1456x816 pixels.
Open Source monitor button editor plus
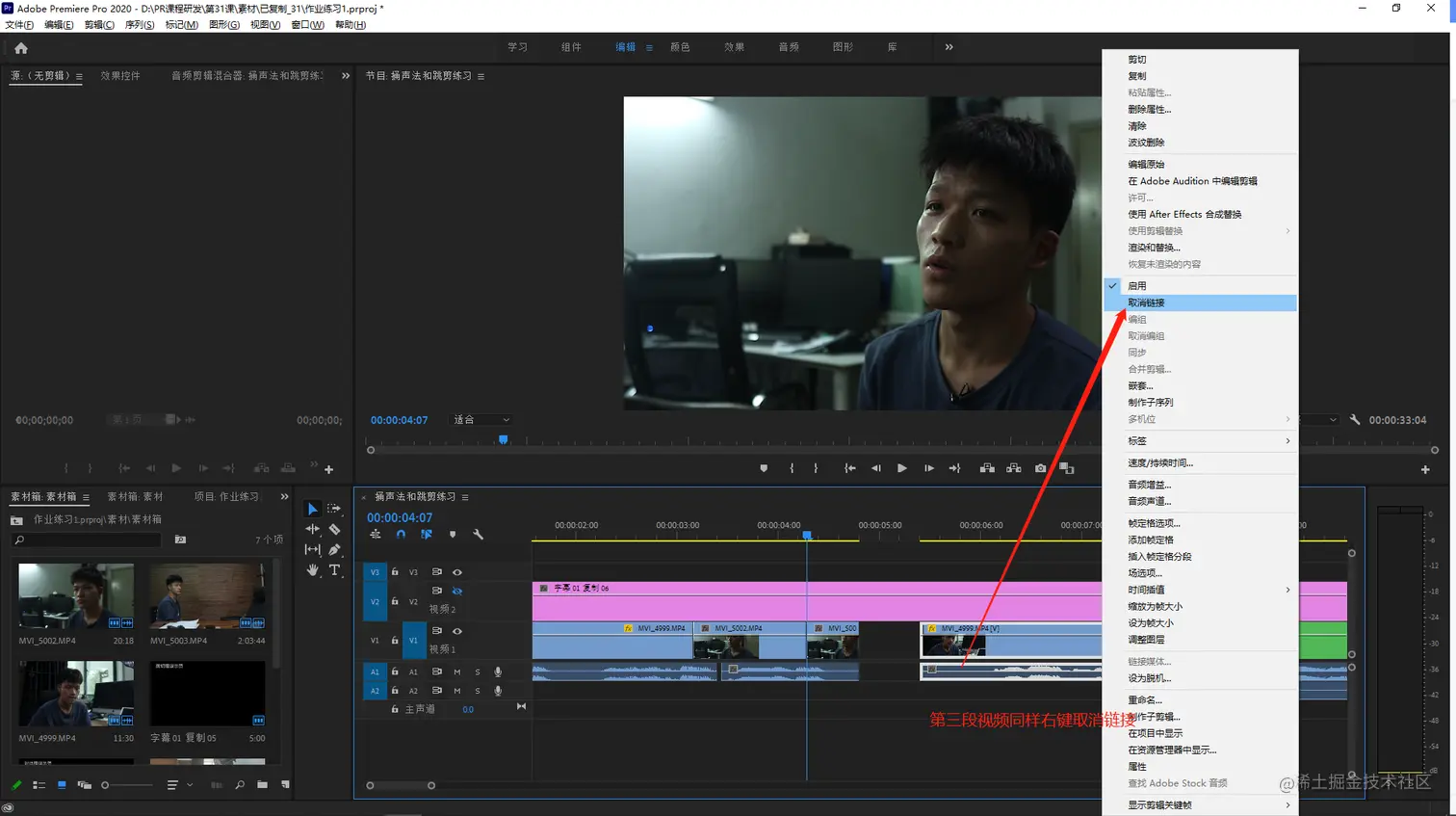[x=328, y=469]
